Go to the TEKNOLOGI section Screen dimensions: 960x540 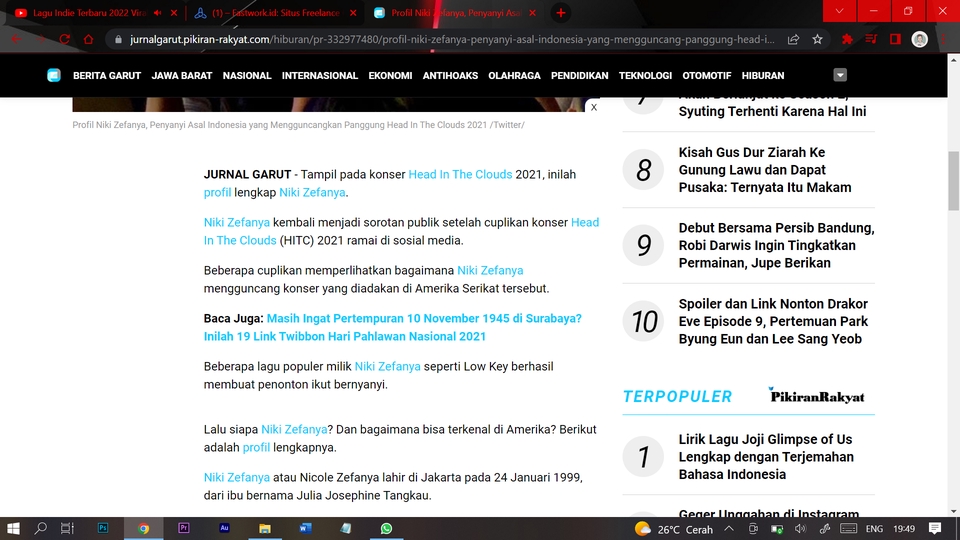tap(645, 75)
